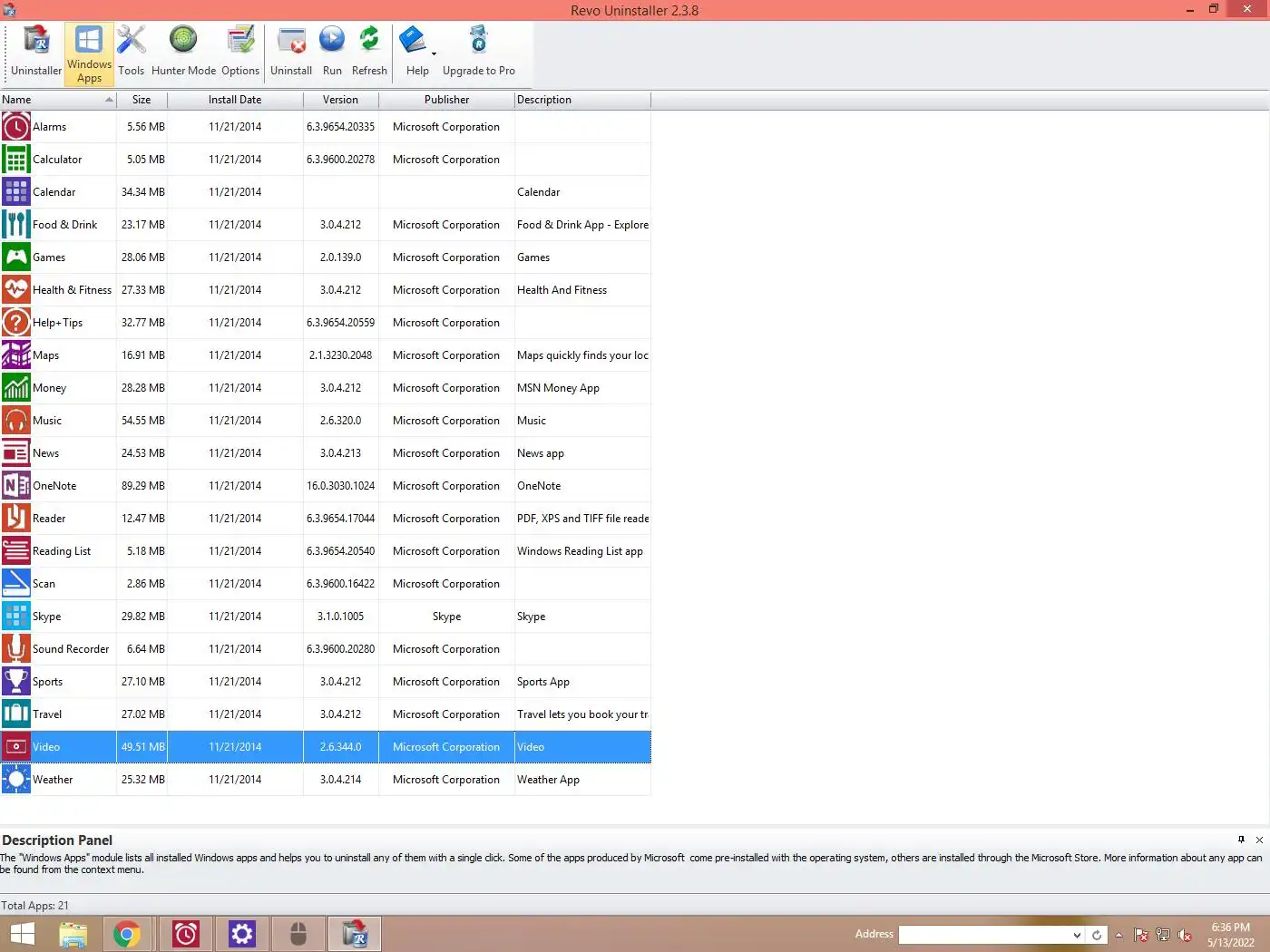Click the 'Weather App' description
This screenshot has width=1270, height=952.
click(548, 780)
